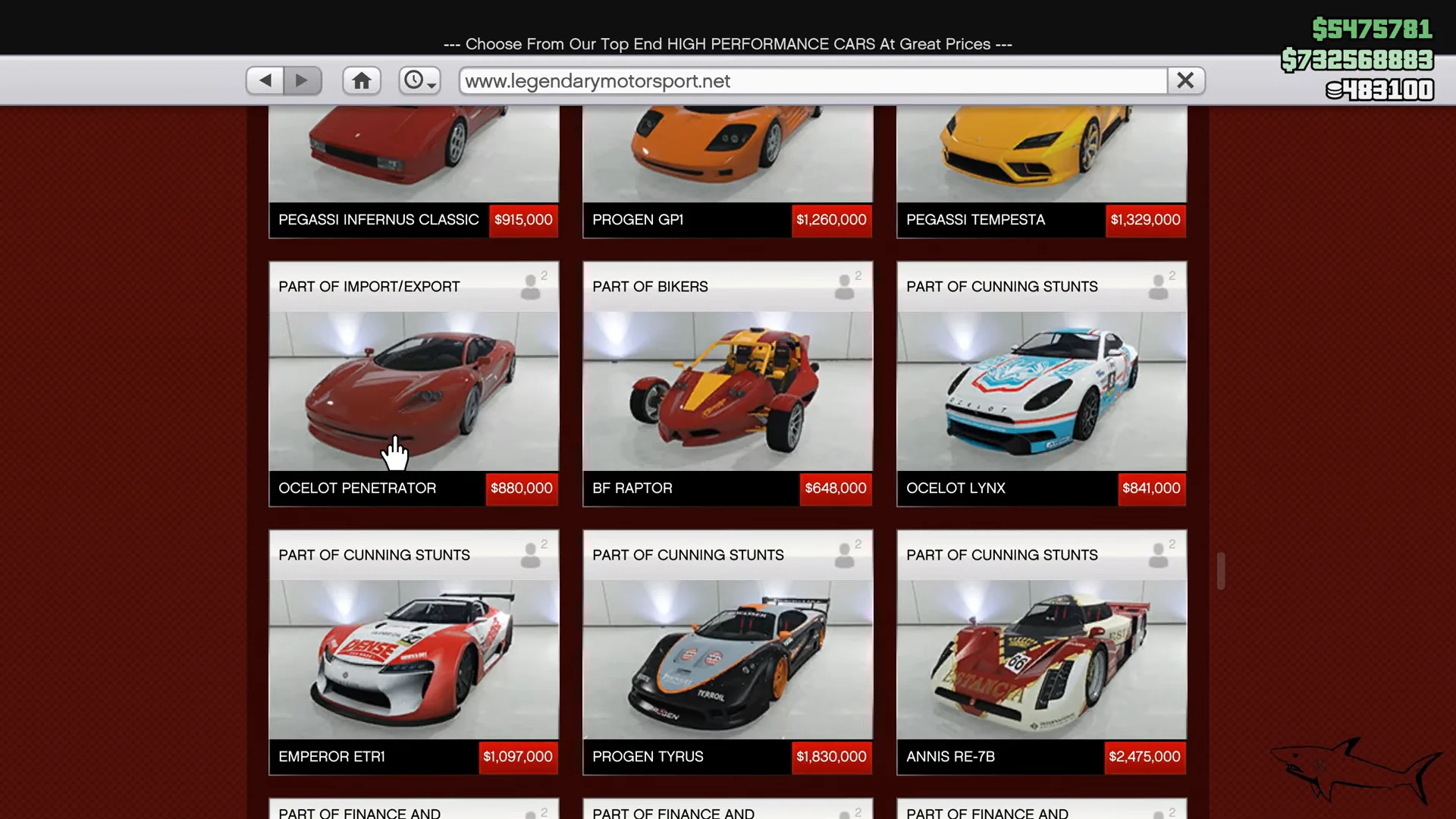The height and width of the screenshot is (819, 1456).
Task: Open the Progen GP1 car image
Action: pos(728,154)
